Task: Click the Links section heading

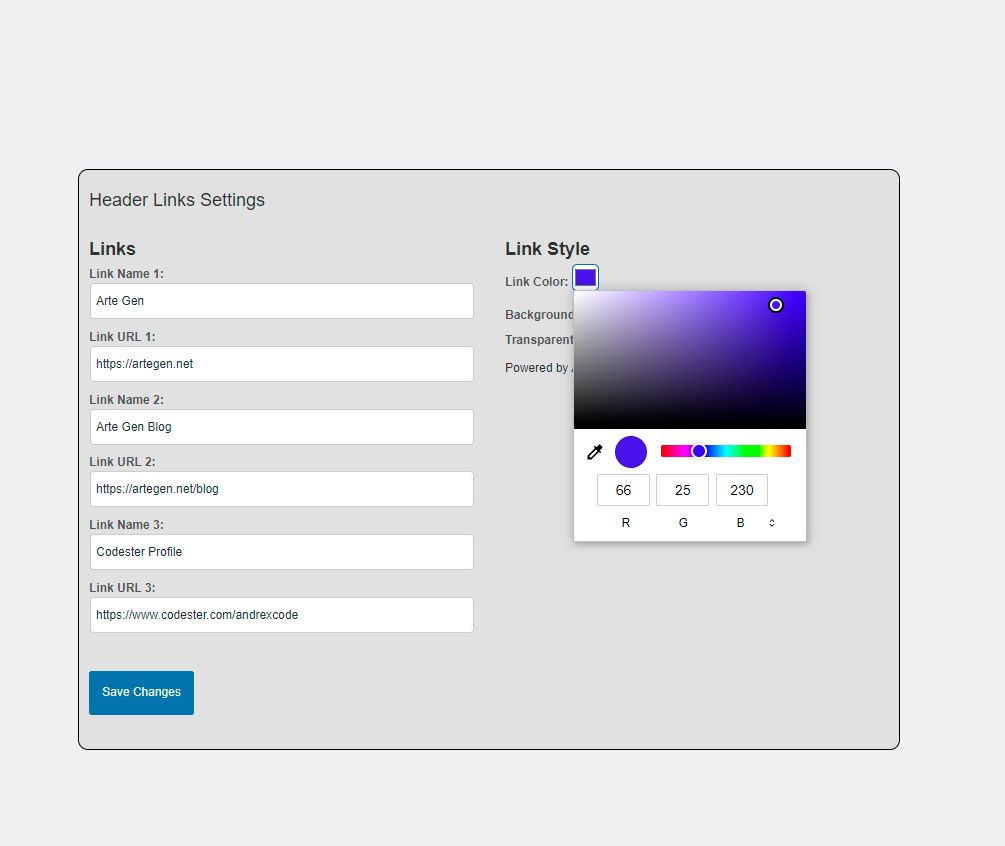Action: pyautogui.click(x=112, y=249)
